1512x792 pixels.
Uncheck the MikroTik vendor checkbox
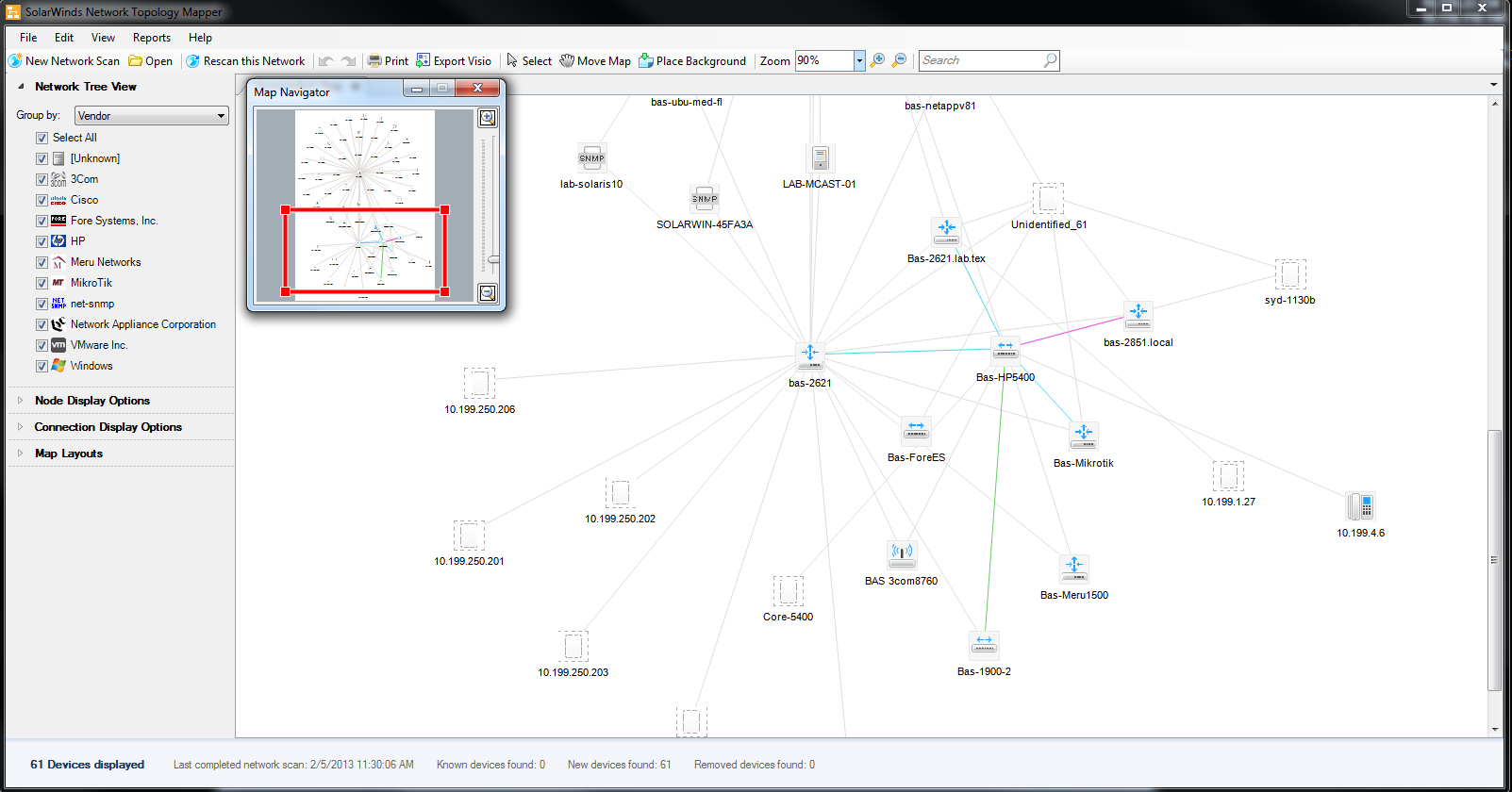coord(42,283)
